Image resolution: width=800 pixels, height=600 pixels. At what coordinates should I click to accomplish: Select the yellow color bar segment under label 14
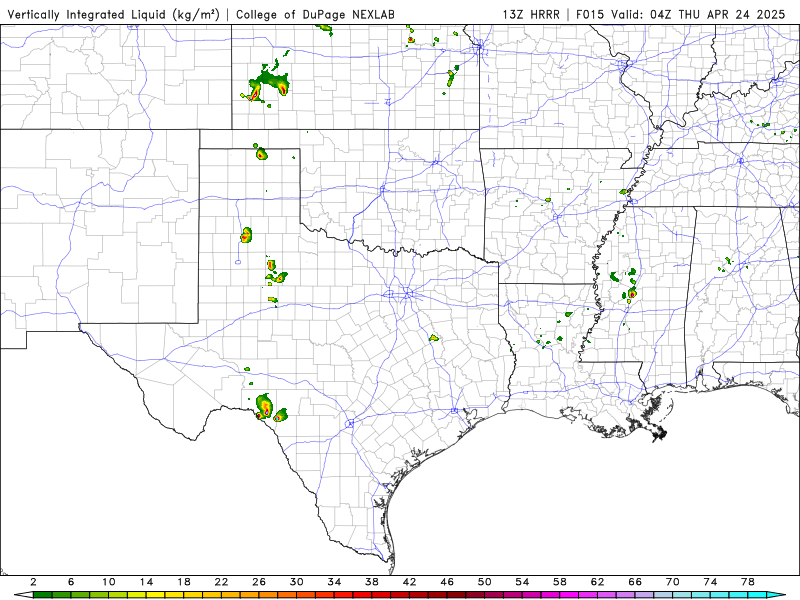tap(156, 595)
